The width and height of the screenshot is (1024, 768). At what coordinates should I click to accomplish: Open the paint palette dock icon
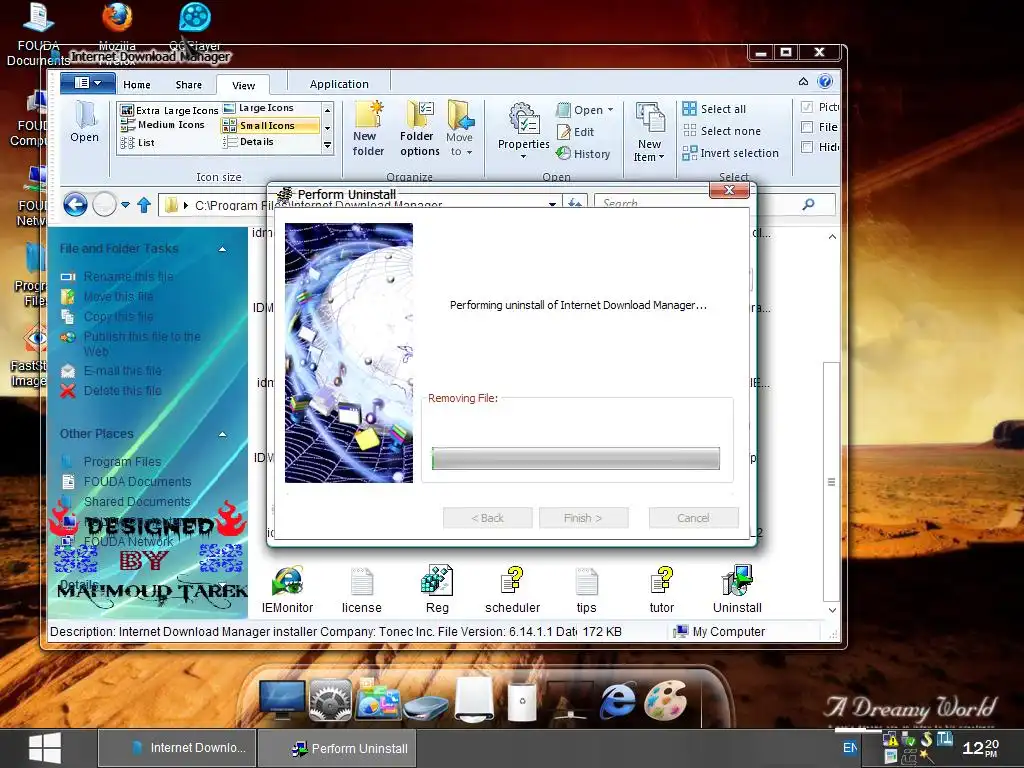(x=665, y=700)
